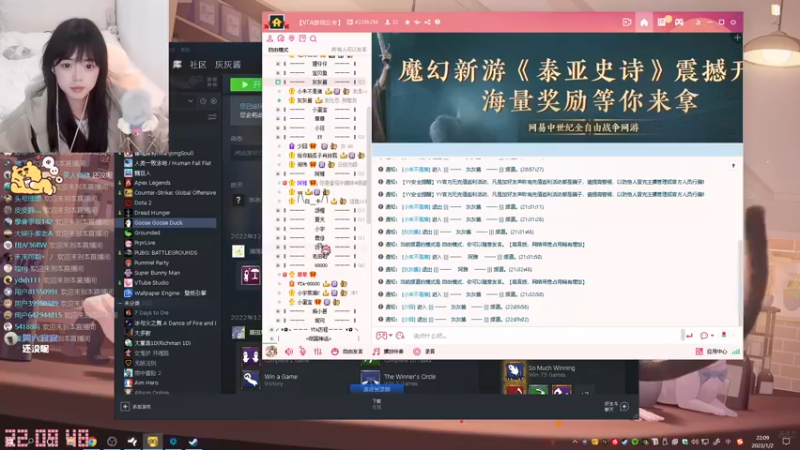Click the share icon in YY header

[428, 22]
